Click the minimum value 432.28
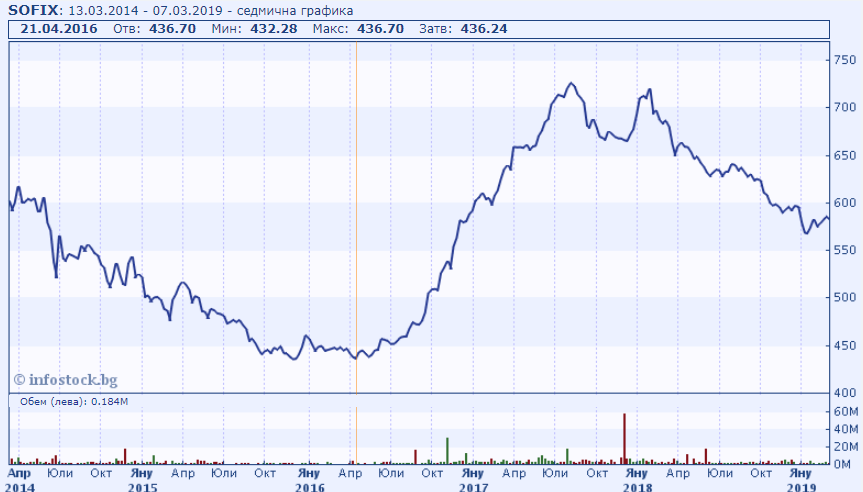 point(274,29)
